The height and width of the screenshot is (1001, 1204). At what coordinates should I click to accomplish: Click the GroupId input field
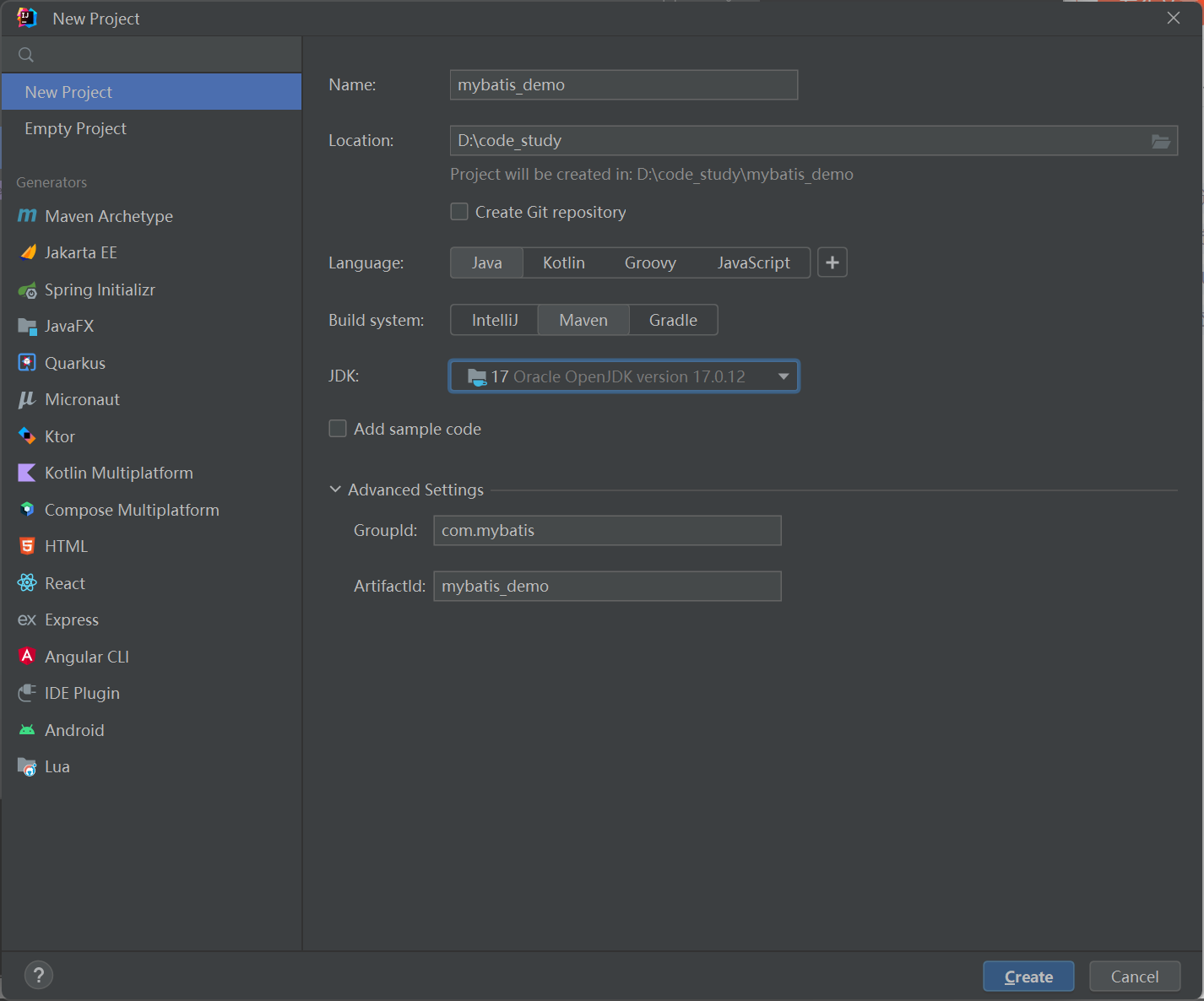[607, 530]
